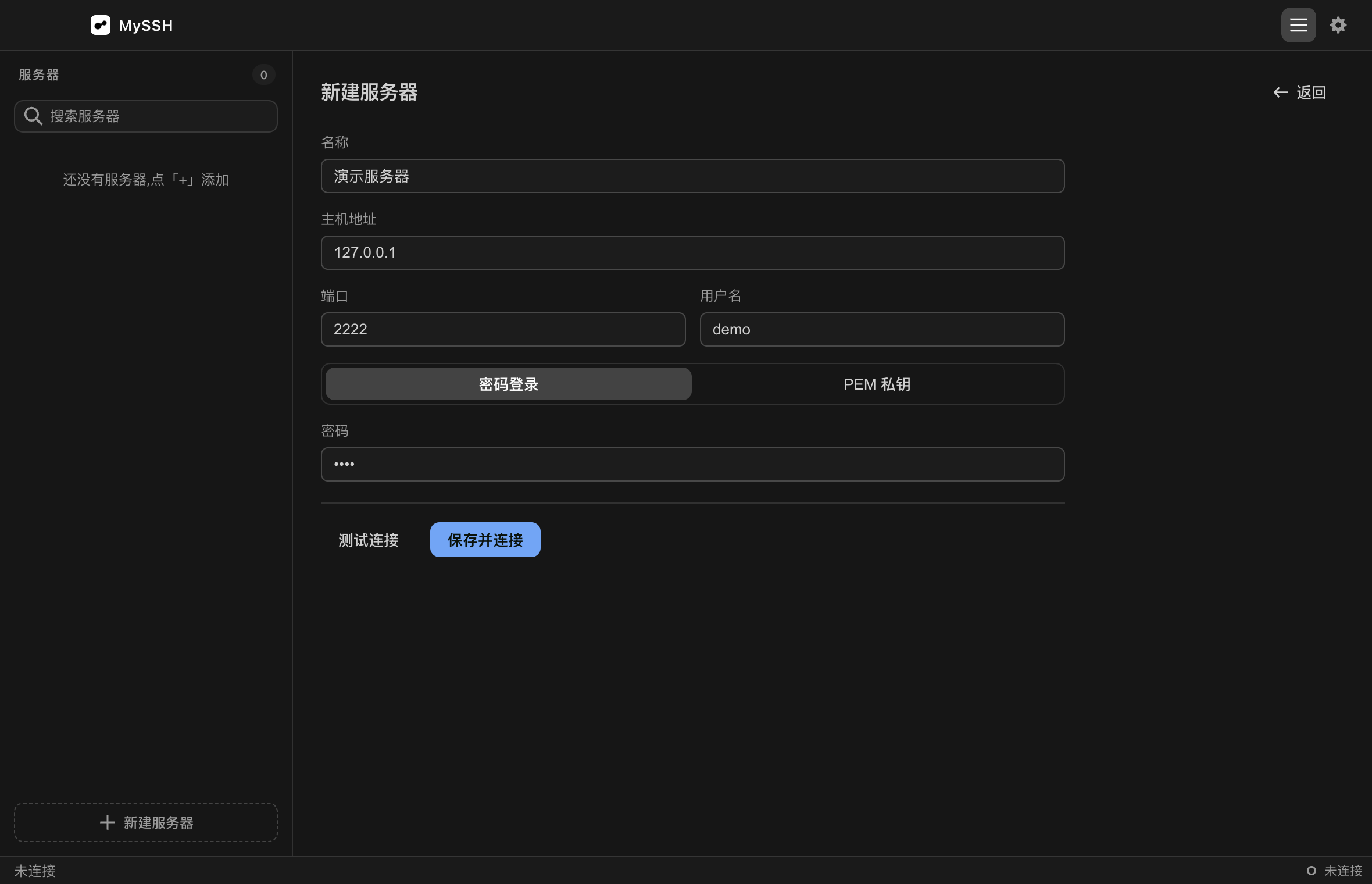Click the 名称 field label
The height and width of the screenshot is (884, 1372).
point(335,142)
